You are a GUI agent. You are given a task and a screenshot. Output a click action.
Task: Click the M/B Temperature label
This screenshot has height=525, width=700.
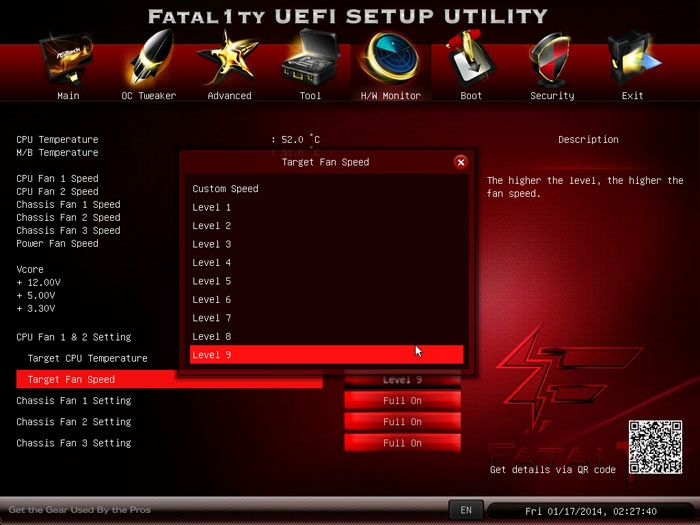click(57, 152)
